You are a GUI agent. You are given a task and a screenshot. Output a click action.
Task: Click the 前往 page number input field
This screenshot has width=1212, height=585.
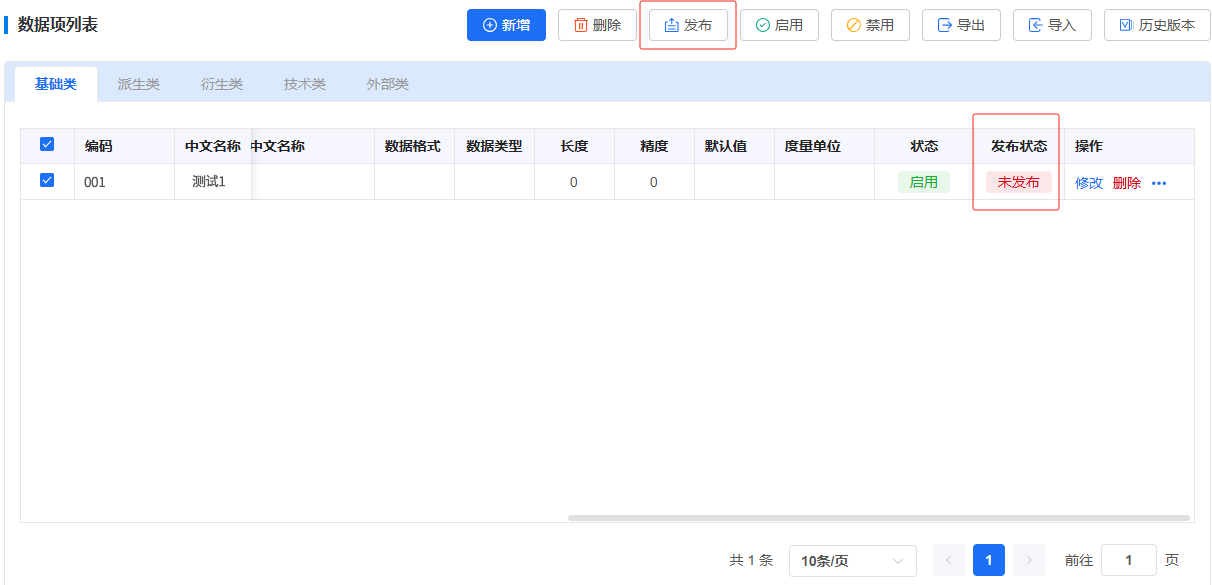(1129, 560)
